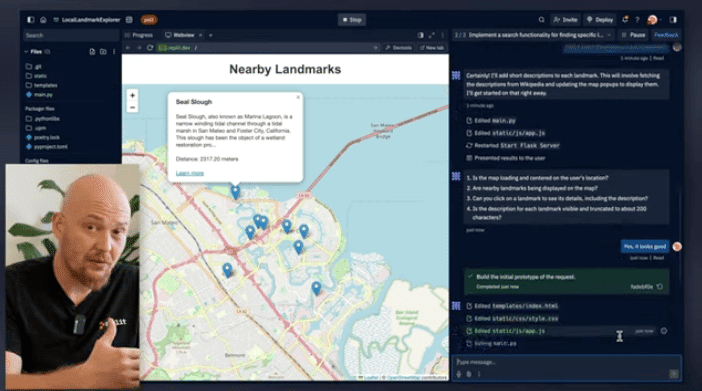Zoom in on the map
702x391 pixels.
click(132, 95)
